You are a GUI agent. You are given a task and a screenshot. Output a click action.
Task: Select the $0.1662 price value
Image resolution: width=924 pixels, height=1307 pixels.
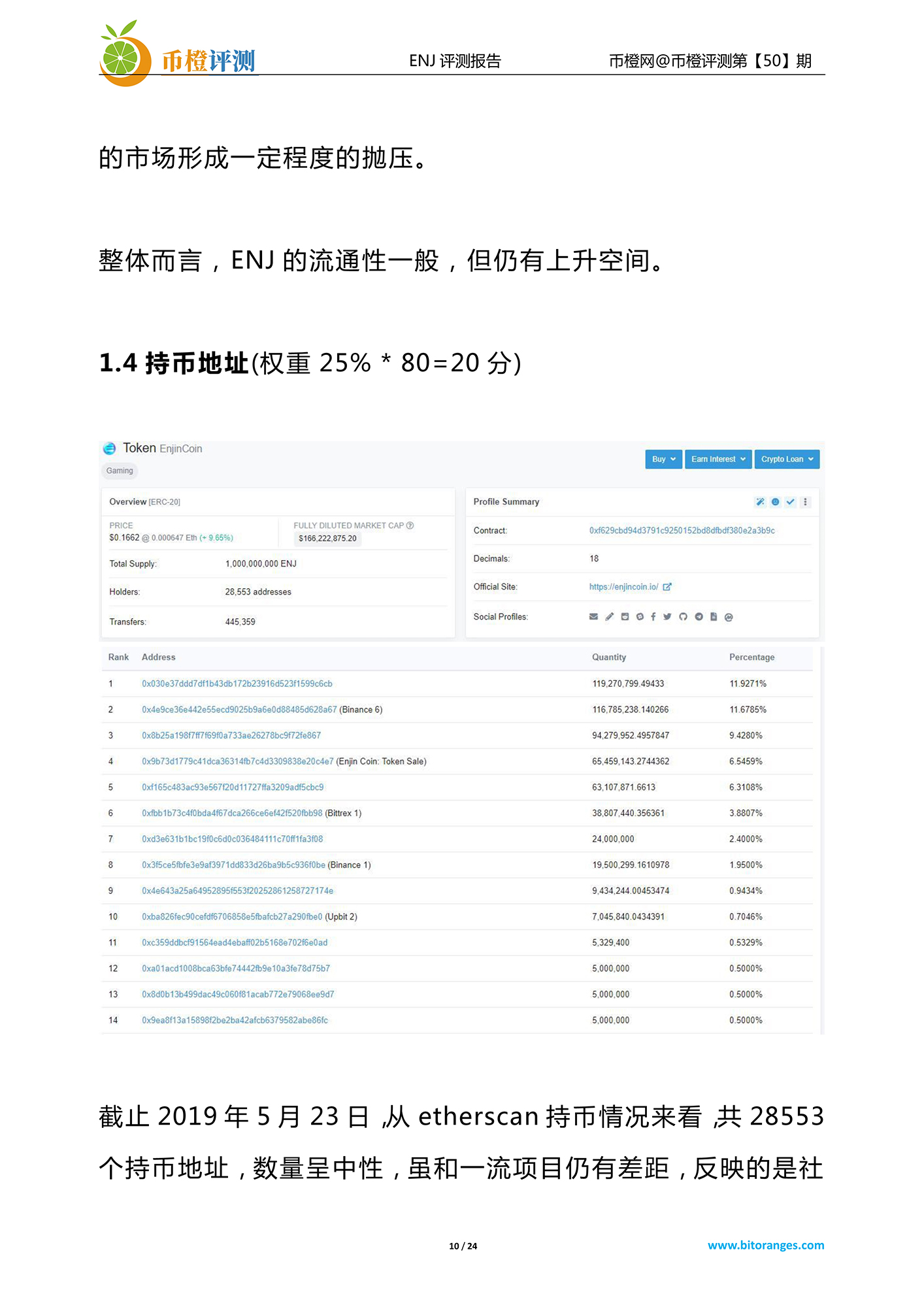(x=124, y=538)
